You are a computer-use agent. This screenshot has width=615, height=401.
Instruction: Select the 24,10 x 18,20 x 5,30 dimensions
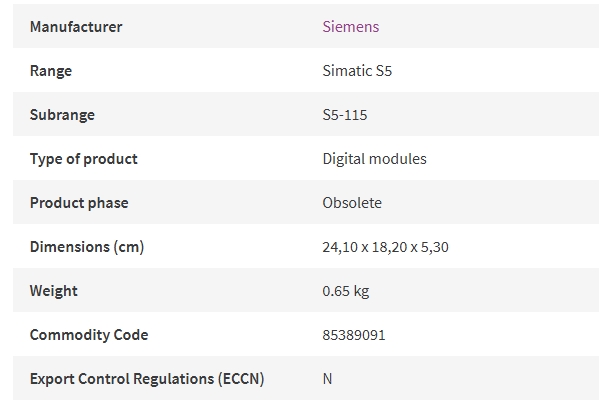click(386, 247)
